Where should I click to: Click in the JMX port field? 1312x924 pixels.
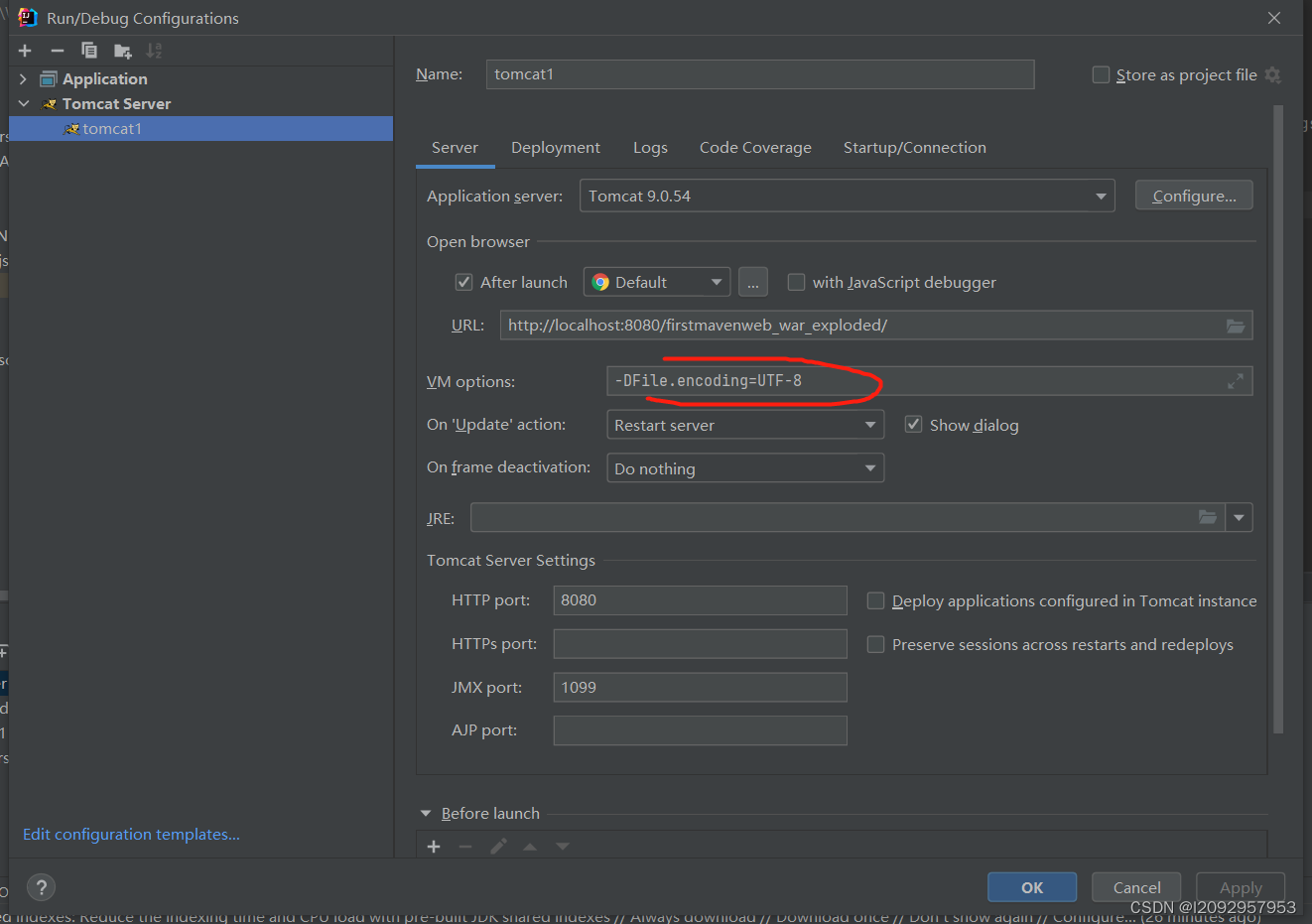(x=700, y=688)
